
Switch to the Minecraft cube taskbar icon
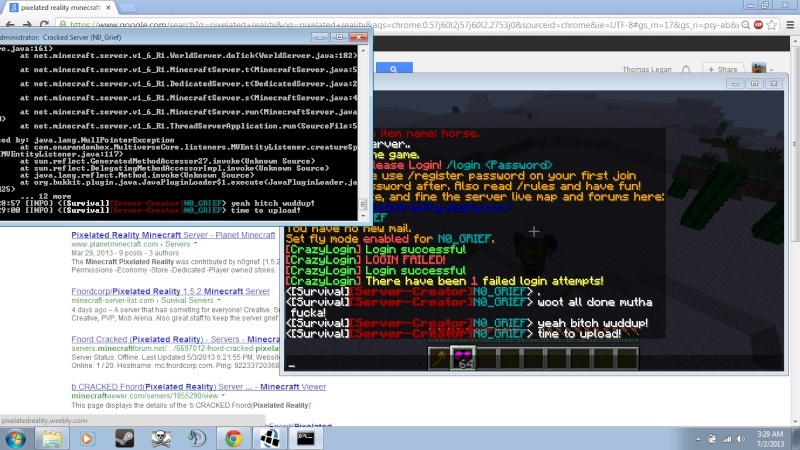(269, 439)
